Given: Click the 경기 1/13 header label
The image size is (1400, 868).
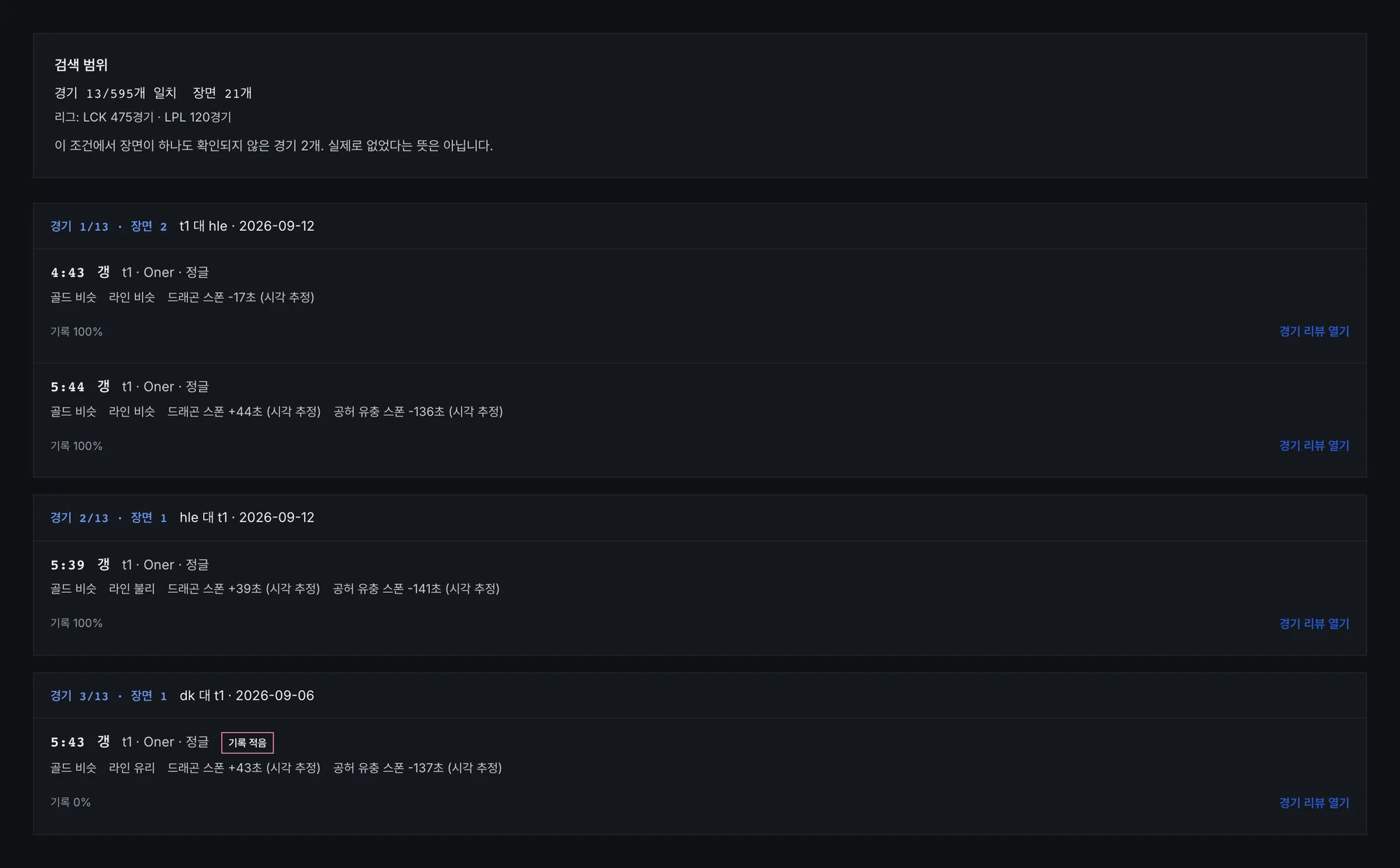Looking at the screenshot, I should [79, 226].
